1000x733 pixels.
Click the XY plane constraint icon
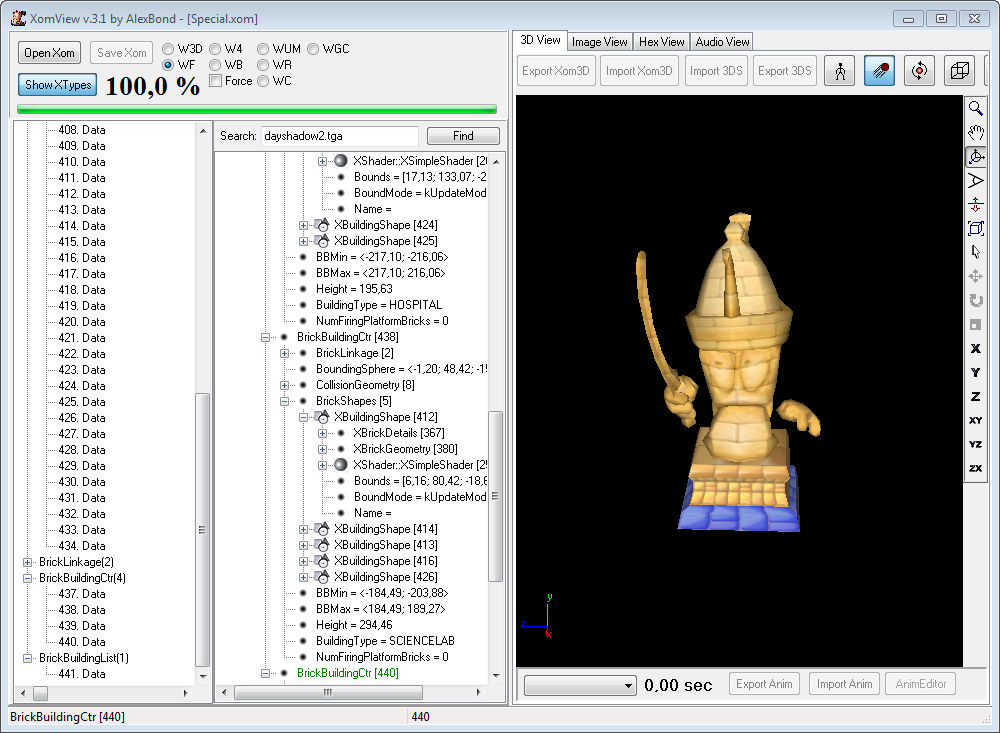[x=975, y=420]
